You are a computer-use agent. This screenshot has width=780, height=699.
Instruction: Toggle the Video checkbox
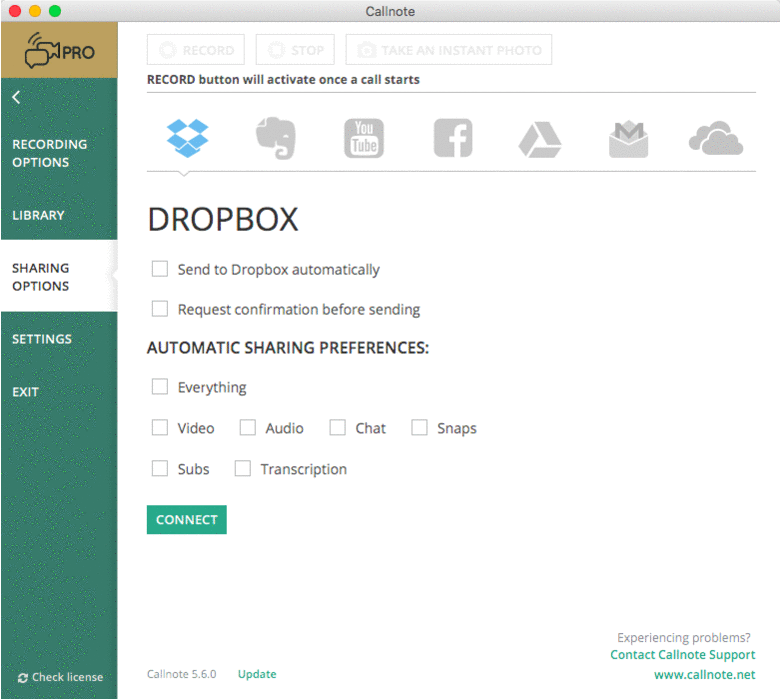pyautogui.click(x=160, y=427)
